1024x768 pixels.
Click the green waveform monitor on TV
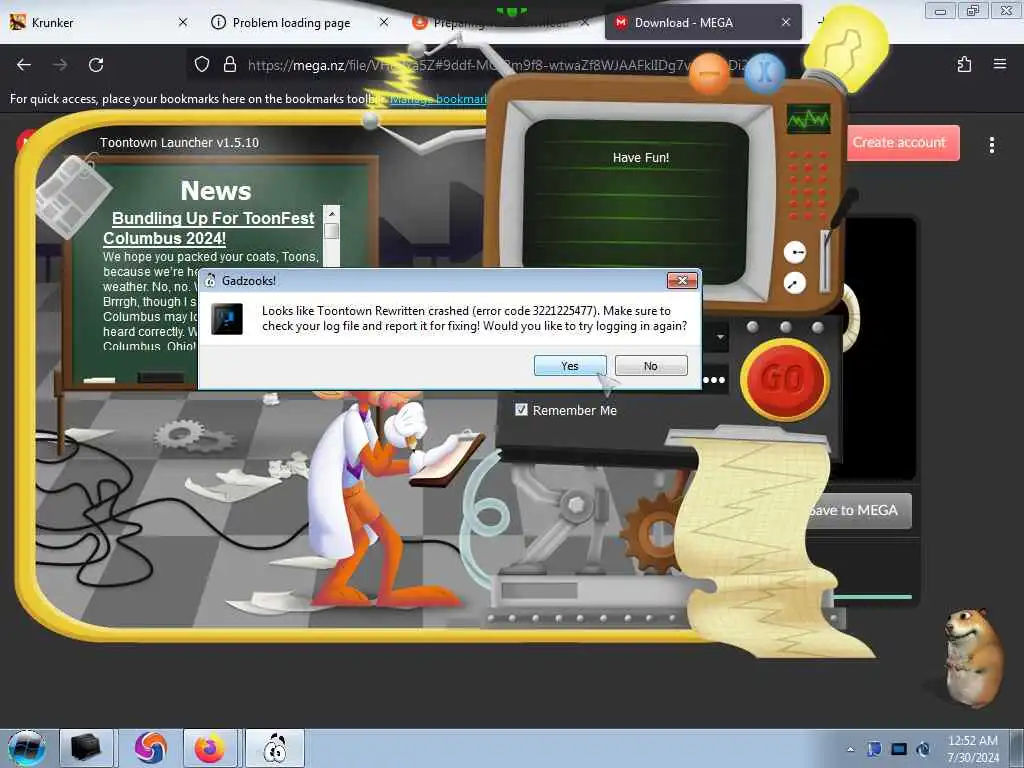click(x=808, y=119)
